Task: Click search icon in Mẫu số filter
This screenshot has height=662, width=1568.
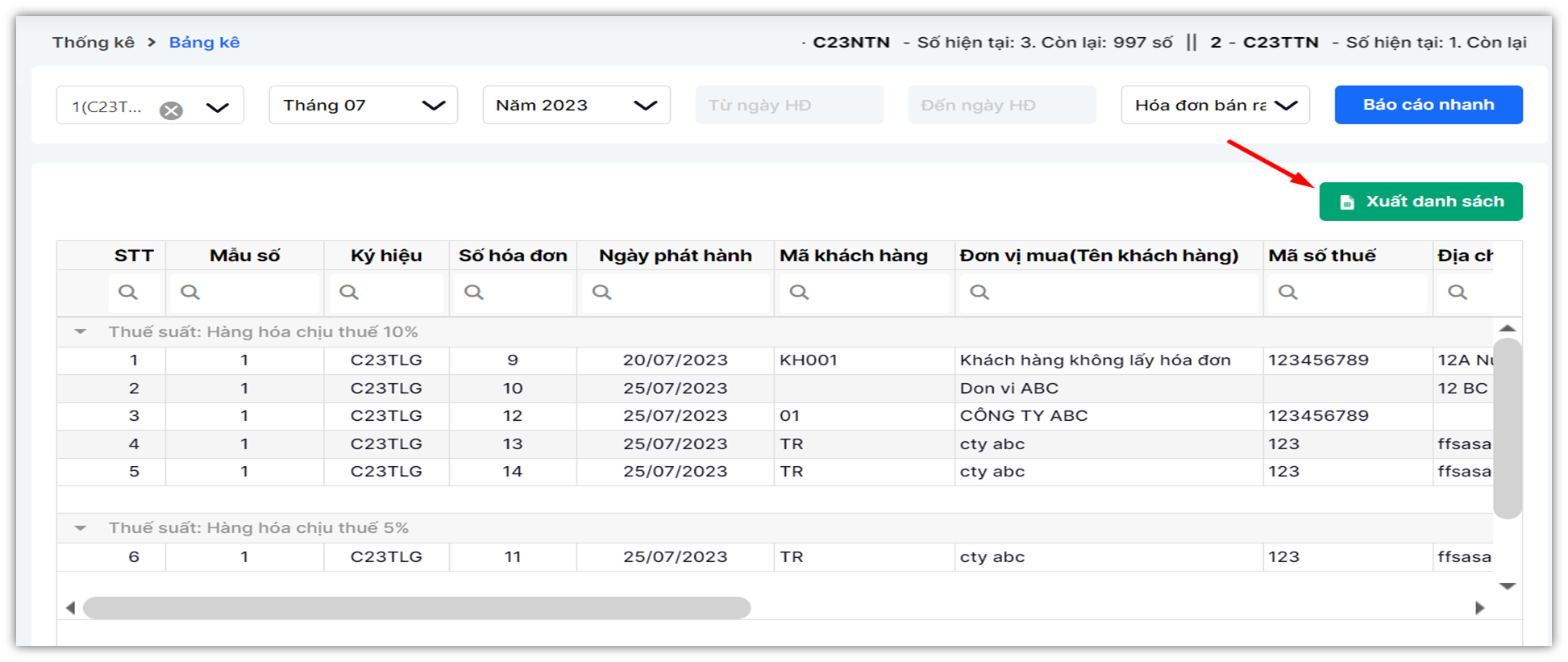Action: click(190, 292)
